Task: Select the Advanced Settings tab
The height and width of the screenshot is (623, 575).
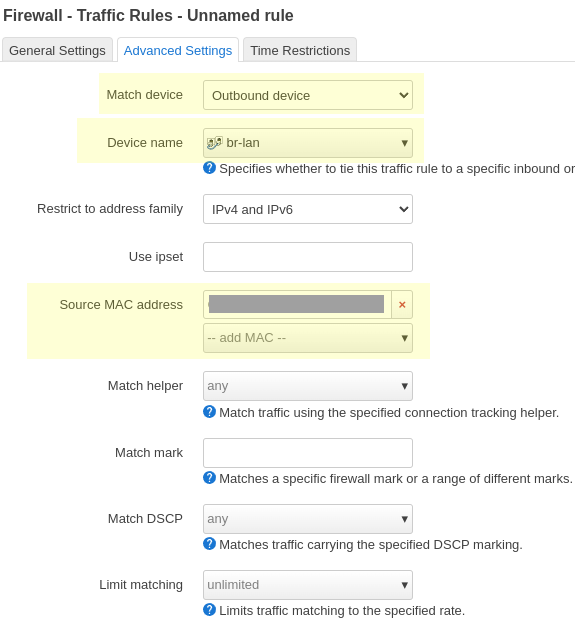Action: click(x=178, y=50)
